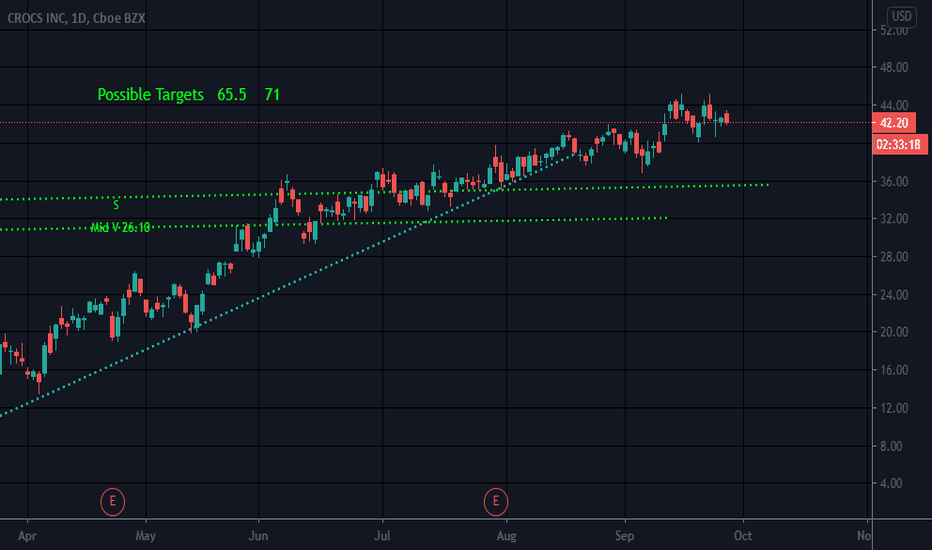Click the Aug label on time axis
This screenshot has height=550, width=932.
[506, 536]
